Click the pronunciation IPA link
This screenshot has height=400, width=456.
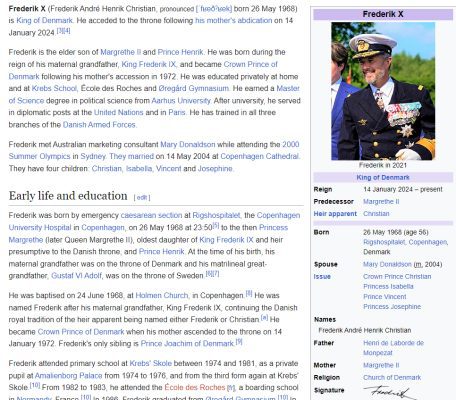tap(214, 9)
